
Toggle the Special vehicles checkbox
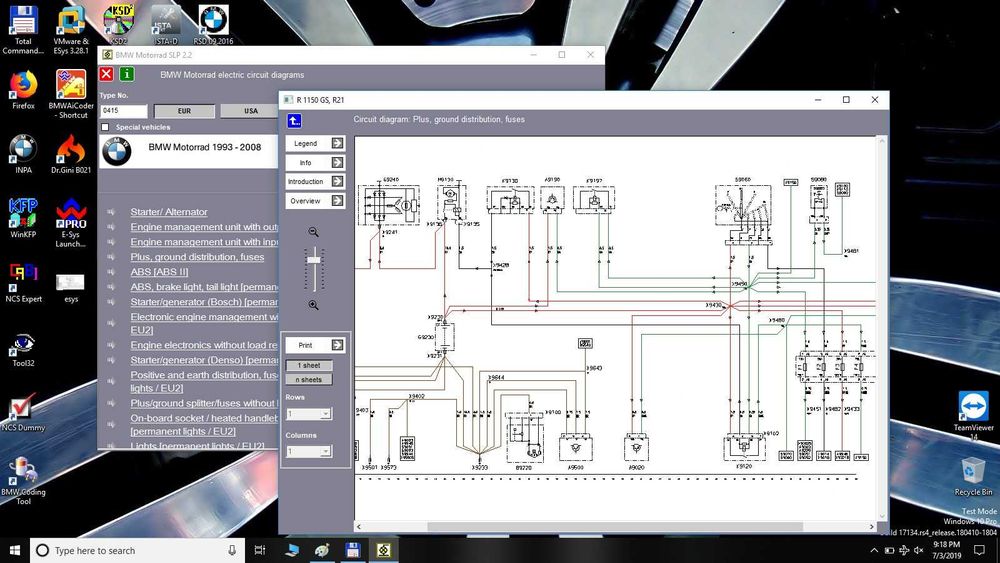click(105, 127)
